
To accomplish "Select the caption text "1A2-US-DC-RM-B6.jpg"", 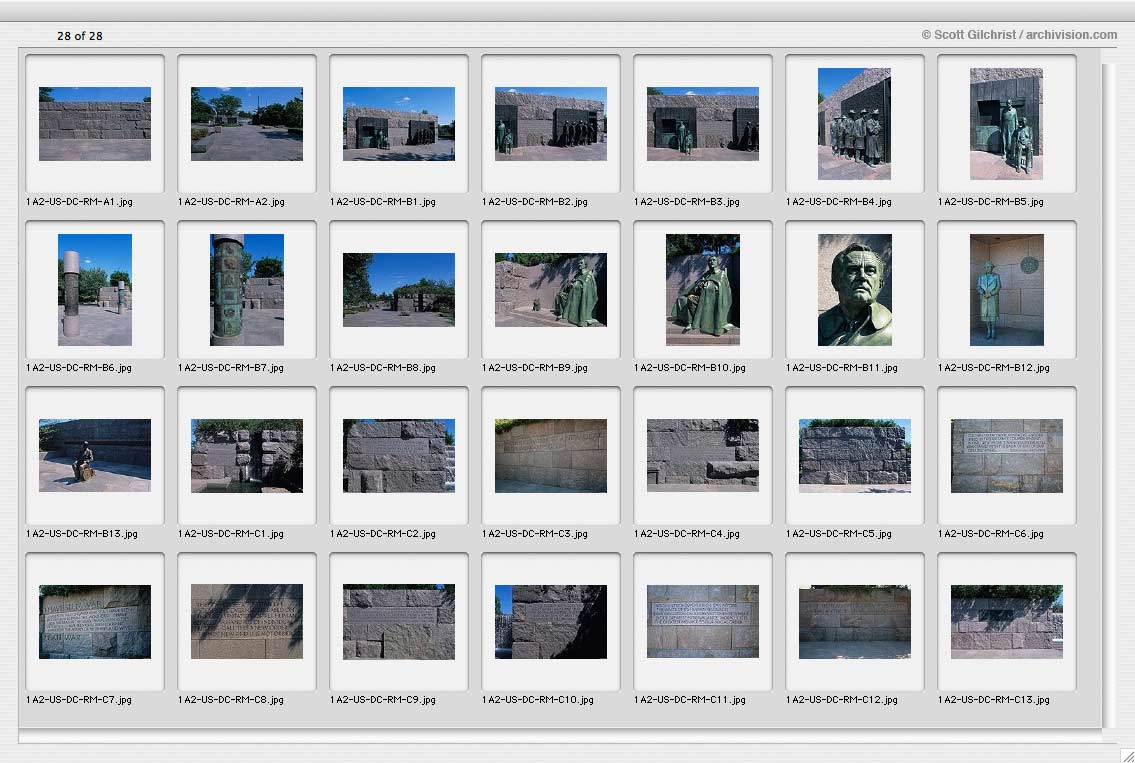I will click(x=79, y=368).
